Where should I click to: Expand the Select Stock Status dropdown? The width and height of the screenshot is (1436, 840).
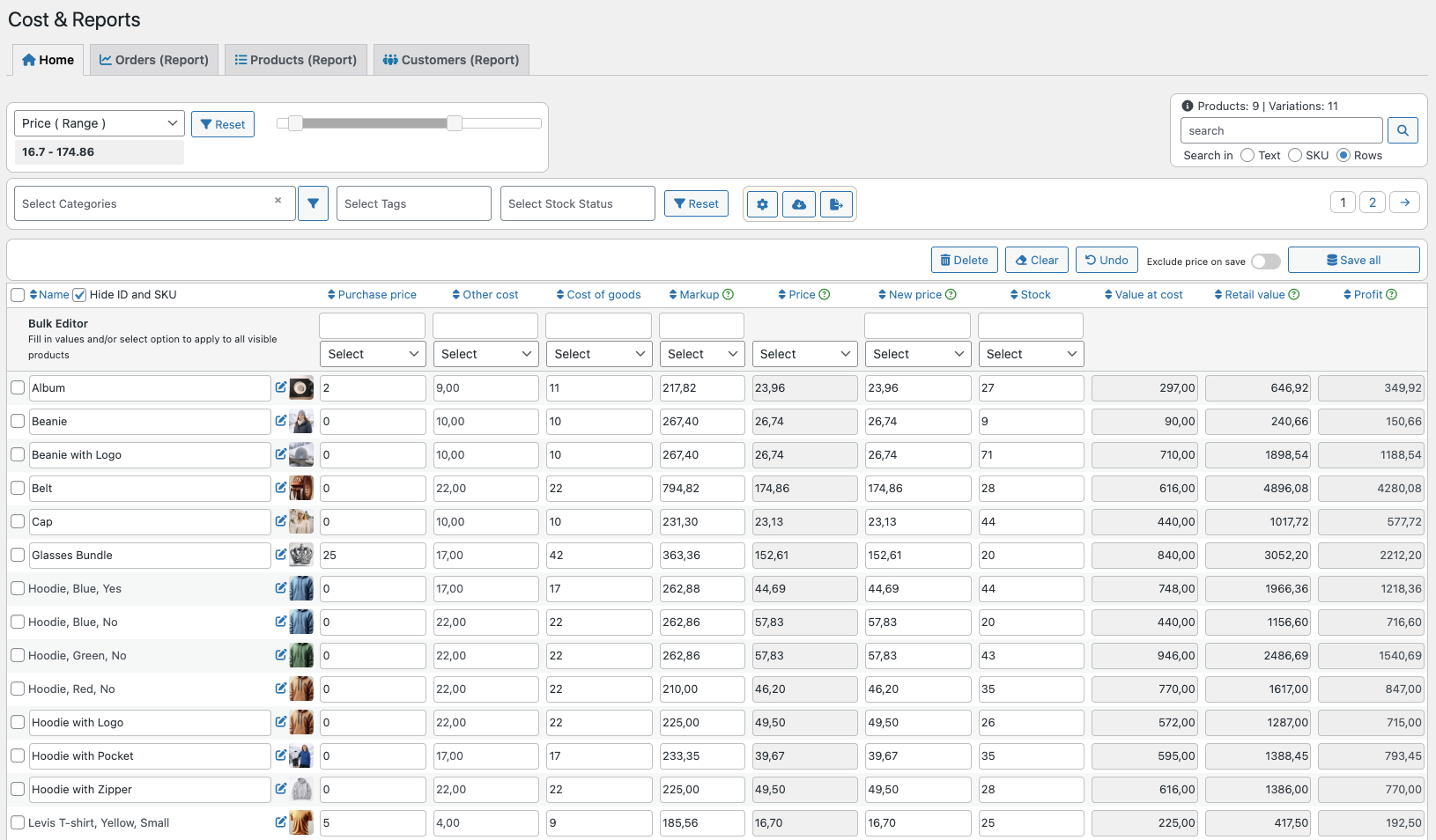coord(577,203)
